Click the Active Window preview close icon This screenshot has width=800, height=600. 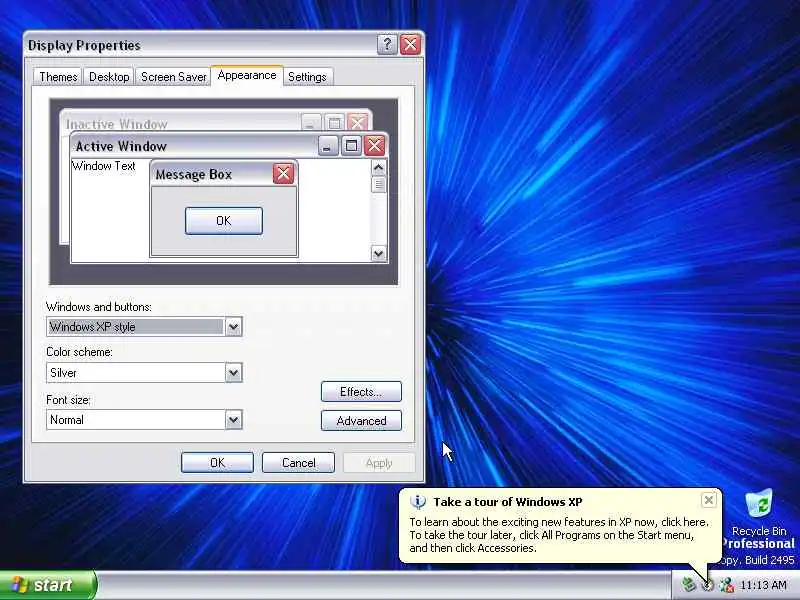tap(375, 146)
